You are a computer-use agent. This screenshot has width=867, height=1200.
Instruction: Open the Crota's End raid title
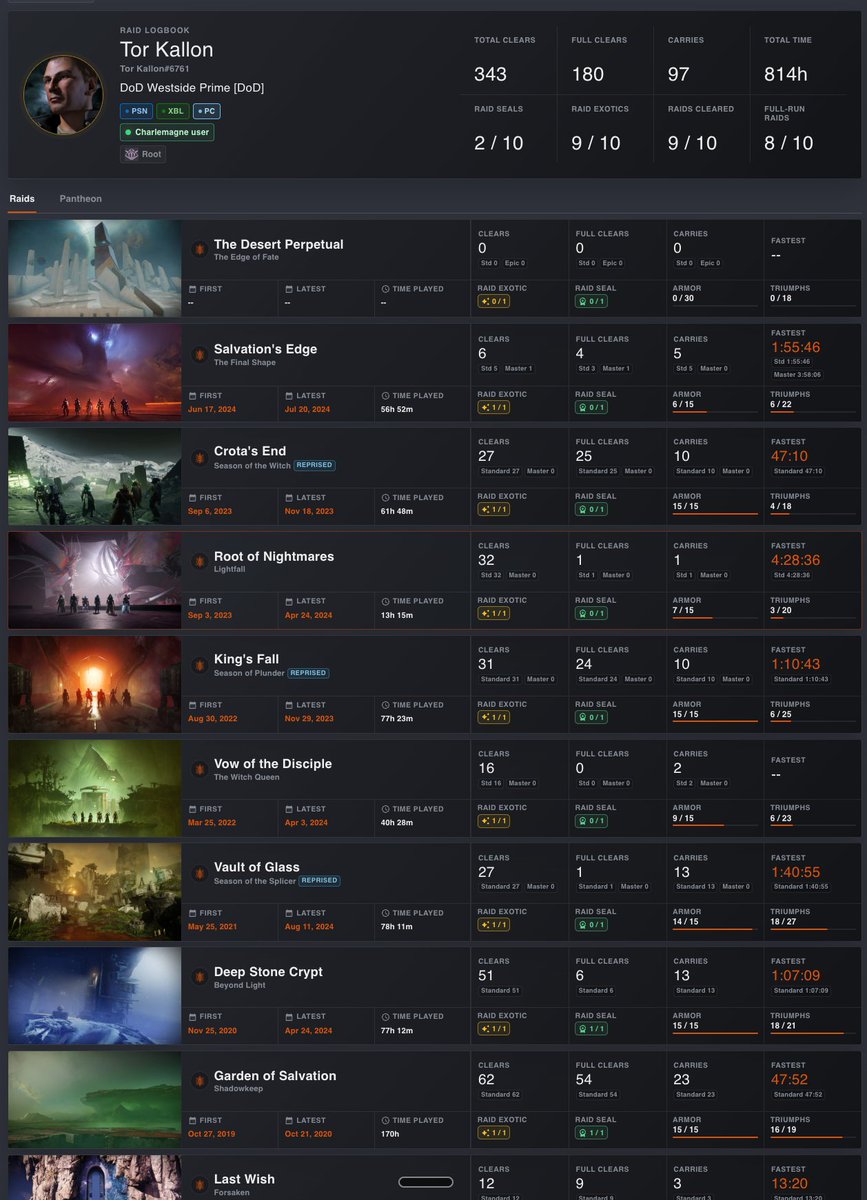click(x=250, y=452)
